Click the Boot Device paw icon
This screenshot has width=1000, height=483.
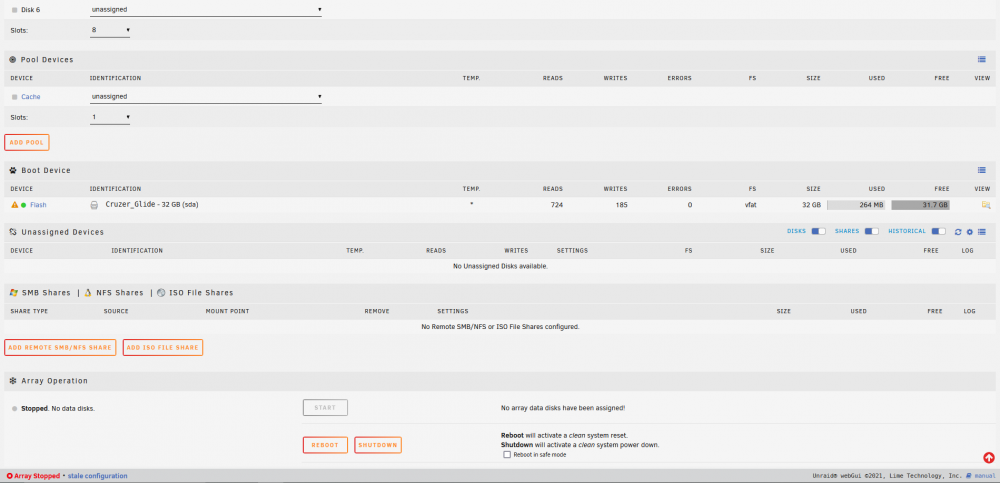pos(13,170)
